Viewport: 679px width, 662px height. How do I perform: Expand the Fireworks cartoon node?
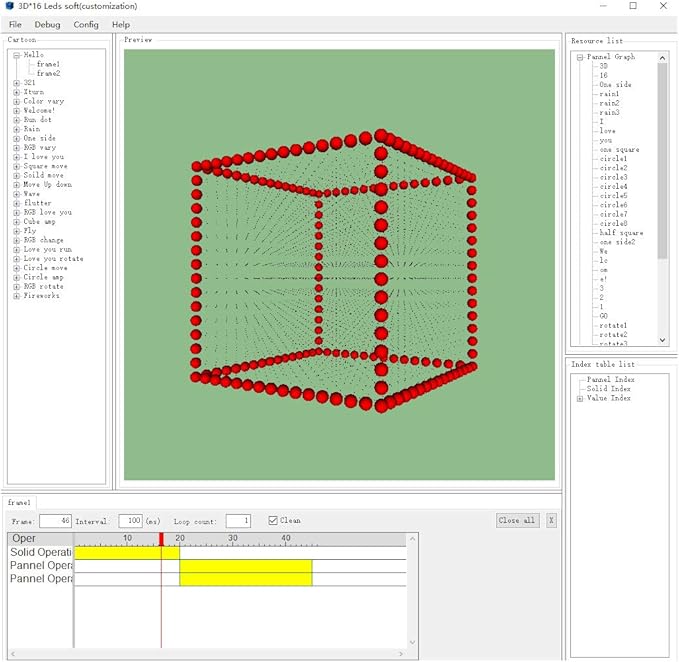16,296
